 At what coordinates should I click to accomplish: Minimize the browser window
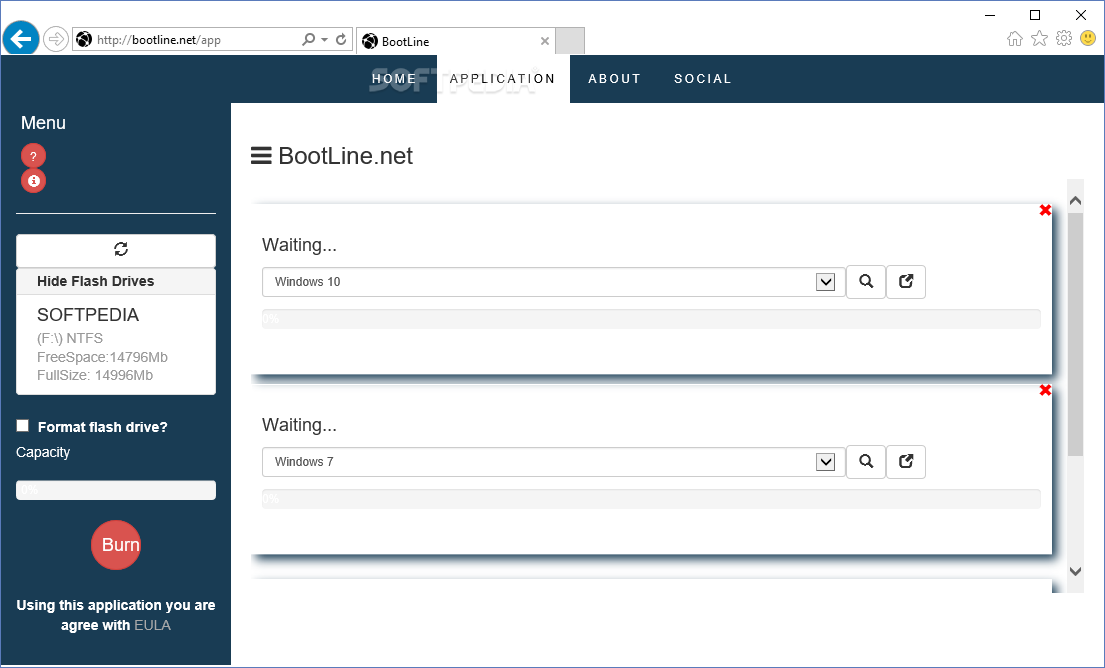click(x=990, y=15)
